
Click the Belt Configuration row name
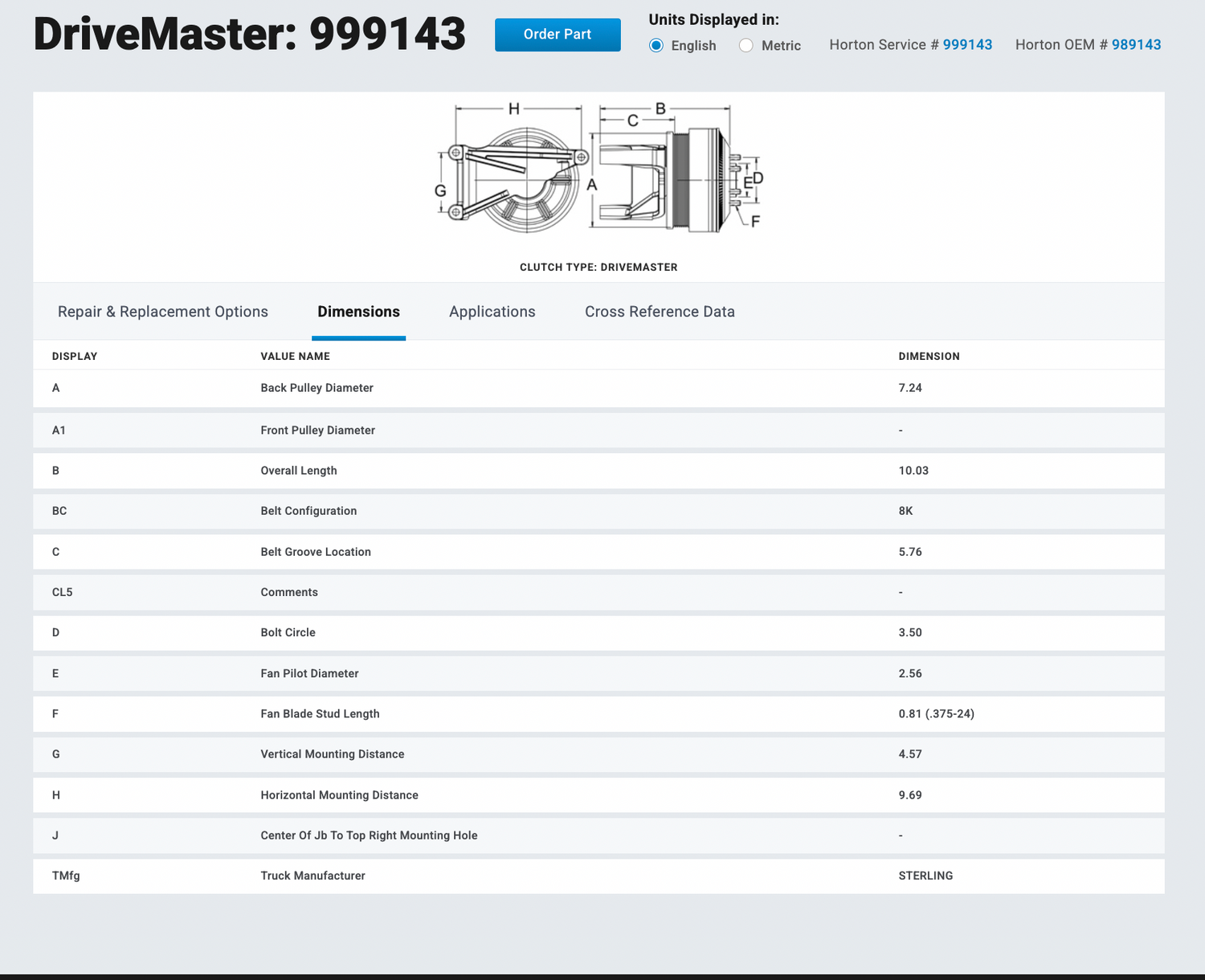click(x=308, y=511)
